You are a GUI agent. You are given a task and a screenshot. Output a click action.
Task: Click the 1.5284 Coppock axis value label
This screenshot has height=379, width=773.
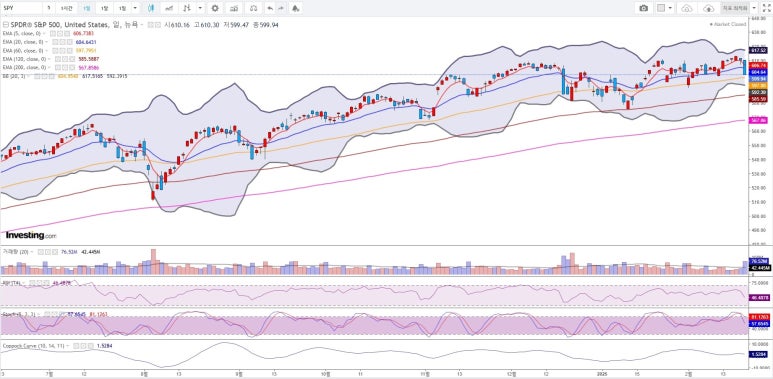[x=758, y=354]
